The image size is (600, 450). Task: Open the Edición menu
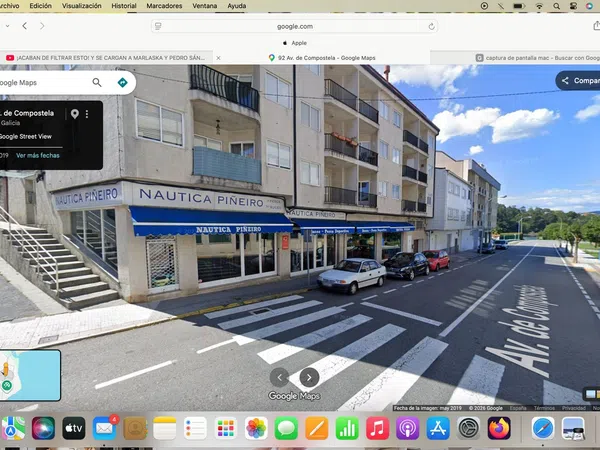[41, 6]
